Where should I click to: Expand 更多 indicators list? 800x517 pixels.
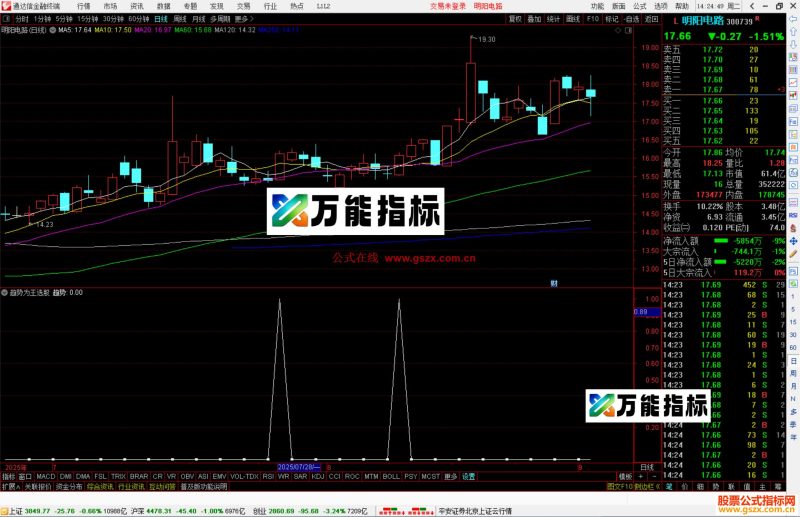click(451, 476)
